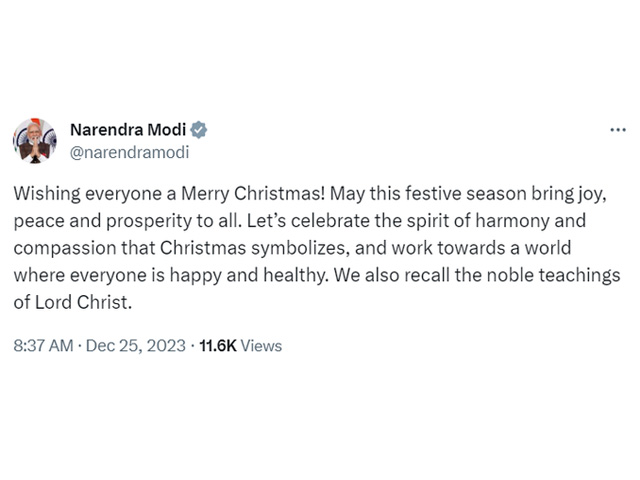640x480 pixels.
Task: Click the words 'Merry Christmas!' in the tweet
Action: [253, 193]
